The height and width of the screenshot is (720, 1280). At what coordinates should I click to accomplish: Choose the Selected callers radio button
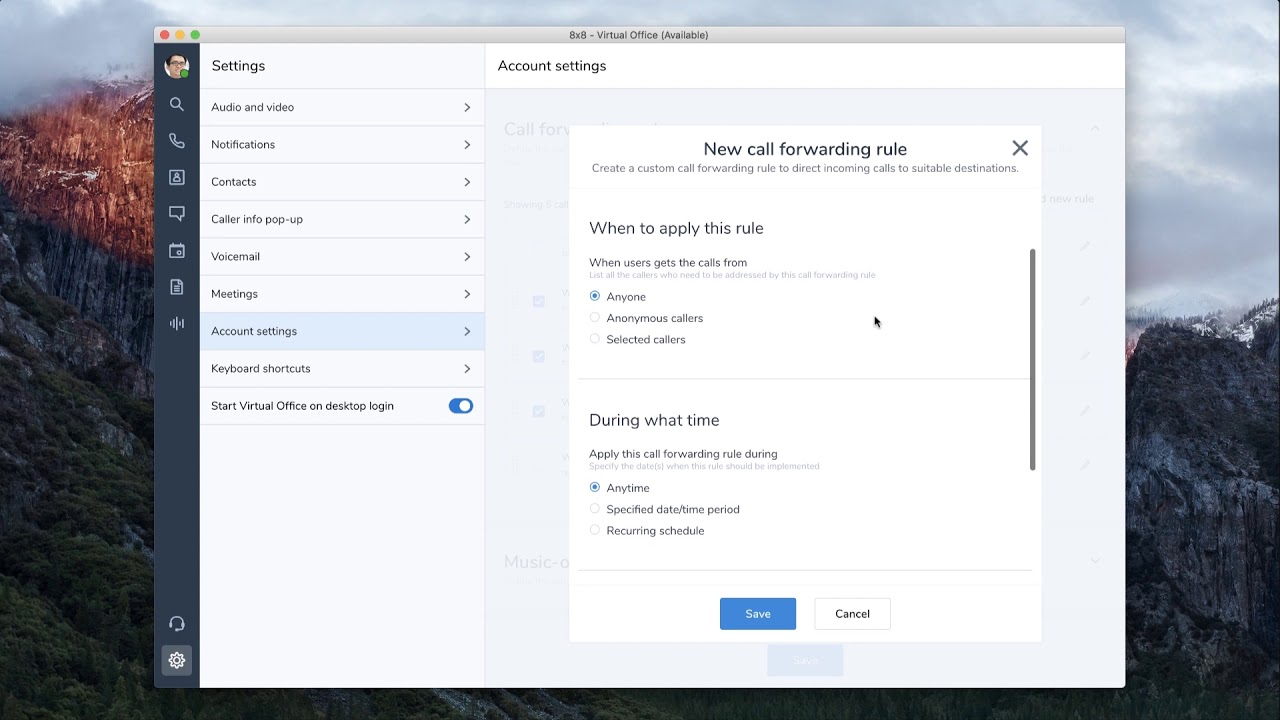pos(595,339)
